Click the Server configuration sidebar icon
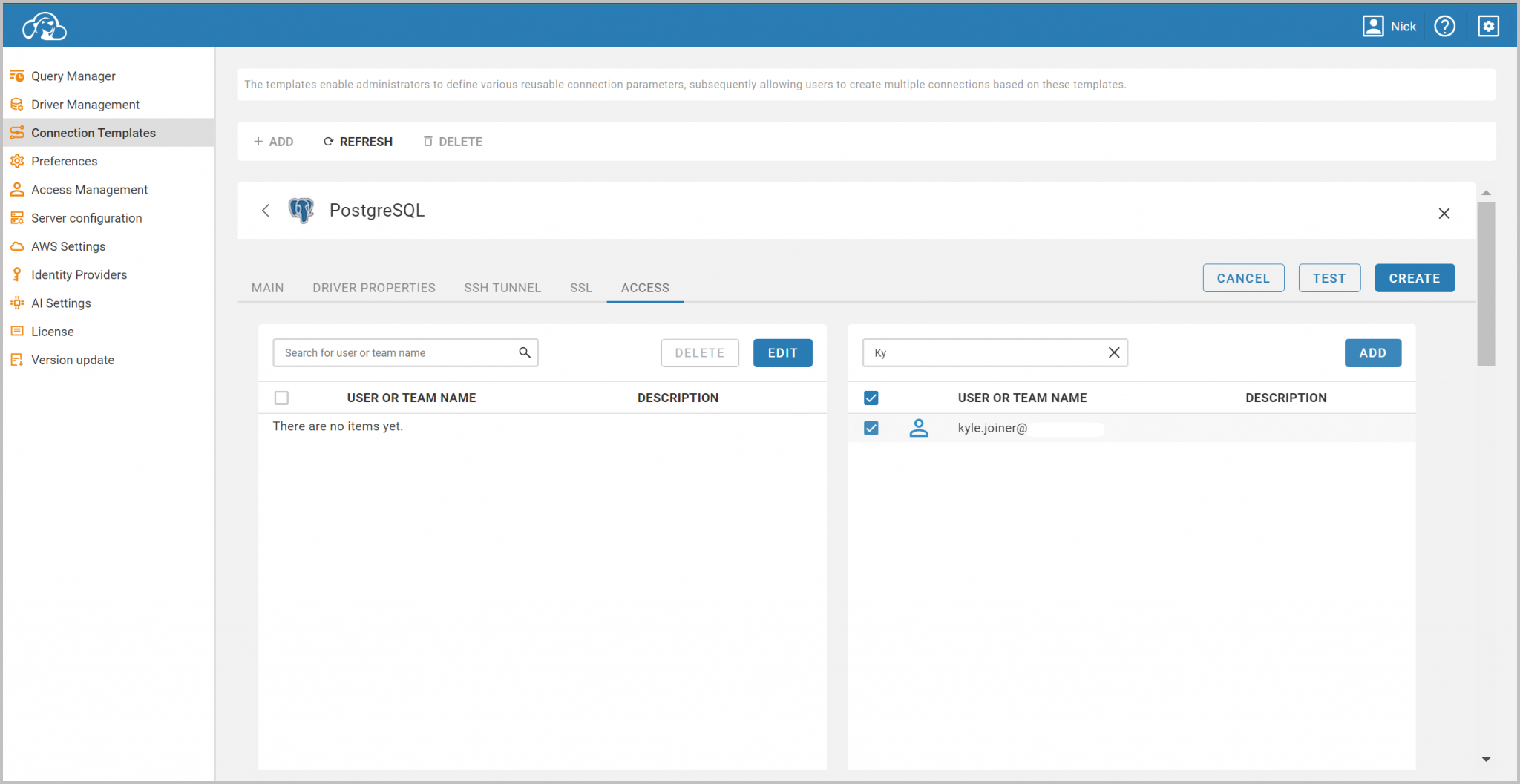1520x784 pixels. point(17,218)
